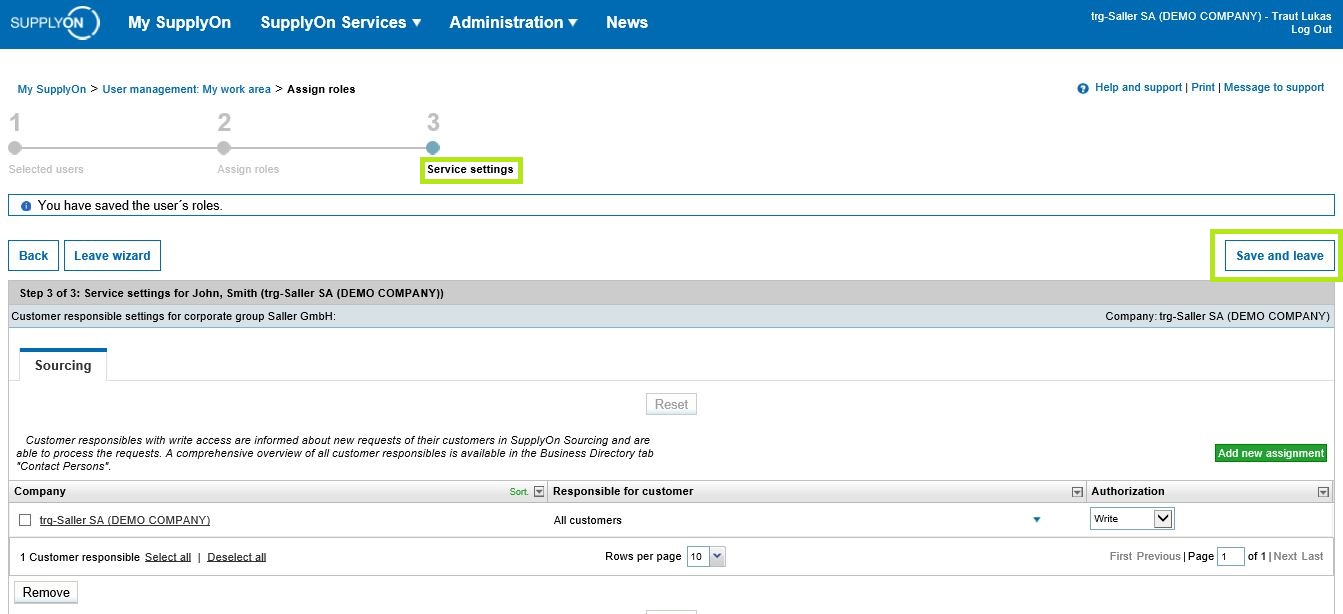Click the All customers cell text
The height and width of the screenshot is (614, 1343).
(588, 520)
